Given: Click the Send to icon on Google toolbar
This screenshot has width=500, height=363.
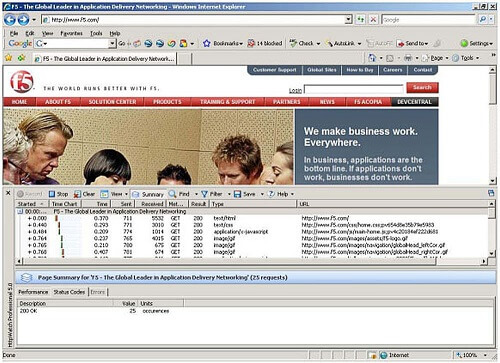Looking at the screenshot, I should 400,44.
